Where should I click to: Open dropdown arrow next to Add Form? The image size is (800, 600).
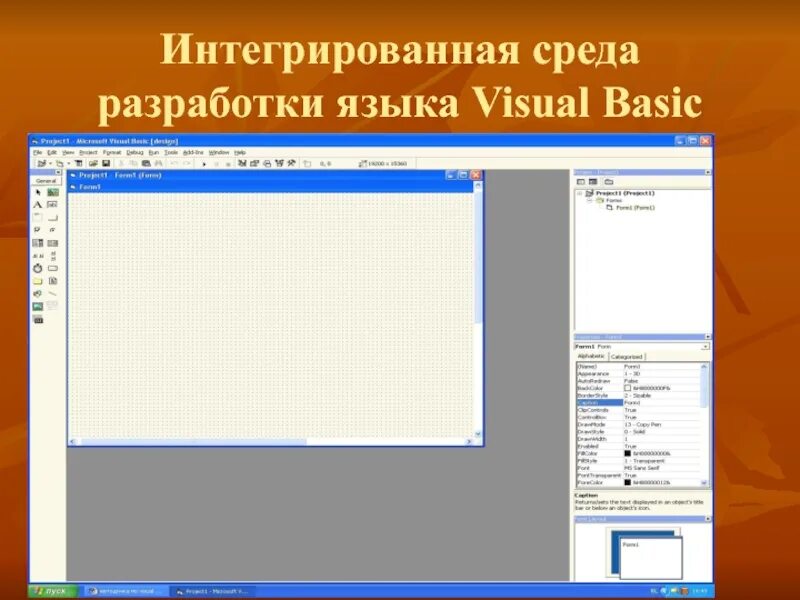(x=69, y=163)
